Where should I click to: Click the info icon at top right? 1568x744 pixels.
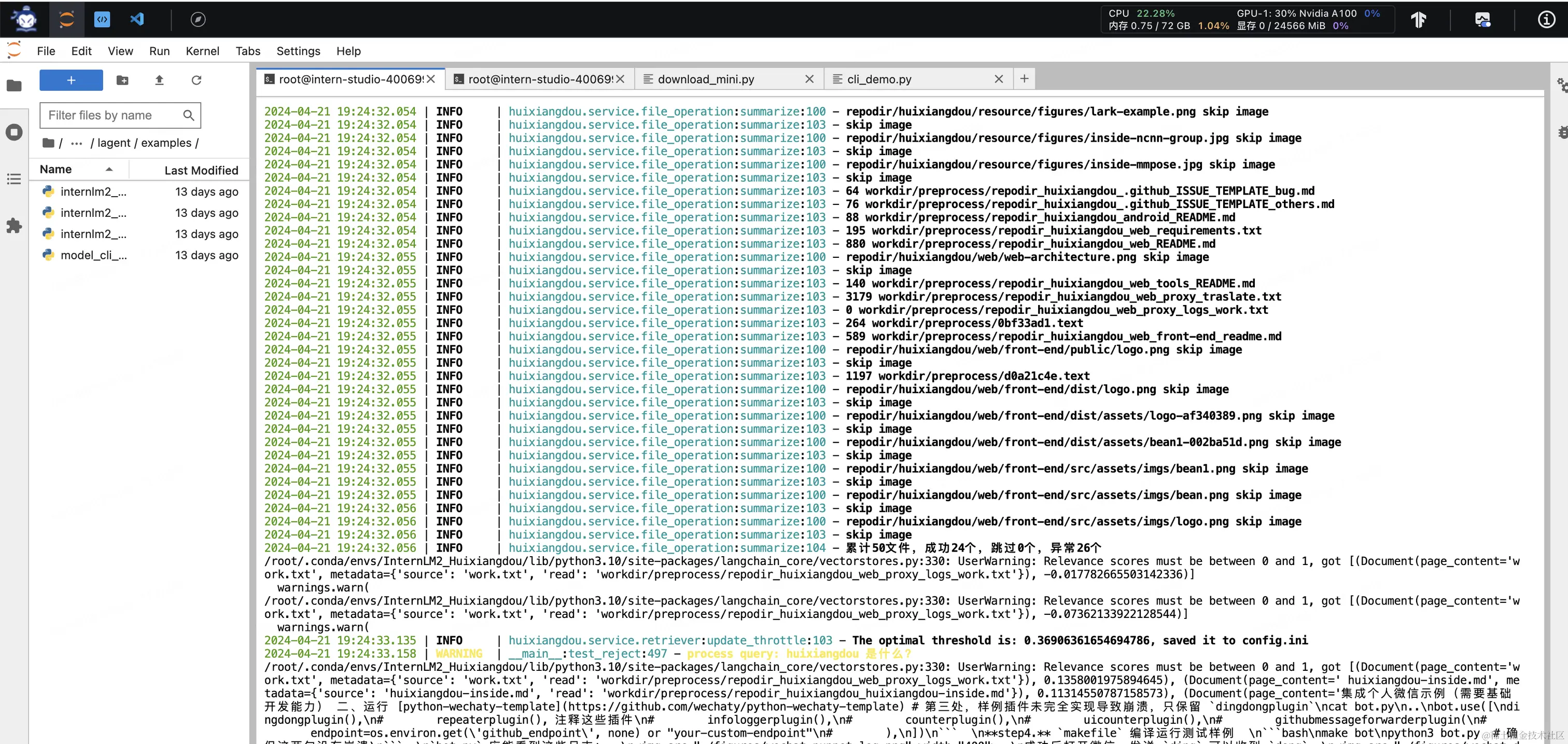point(1546,20)
